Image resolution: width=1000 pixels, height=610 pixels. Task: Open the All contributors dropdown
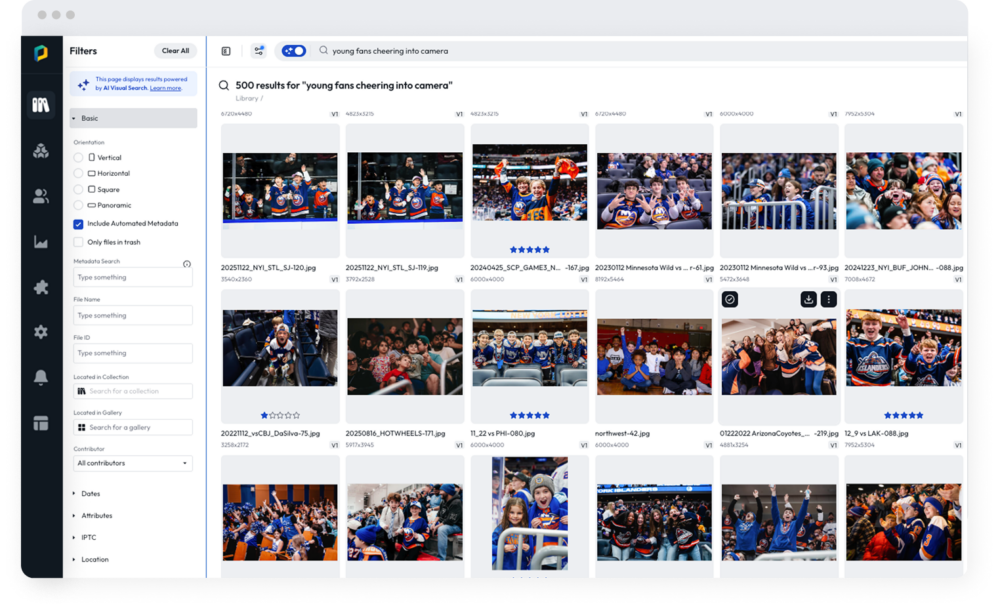pyautogui.click(x=133, y=464)
